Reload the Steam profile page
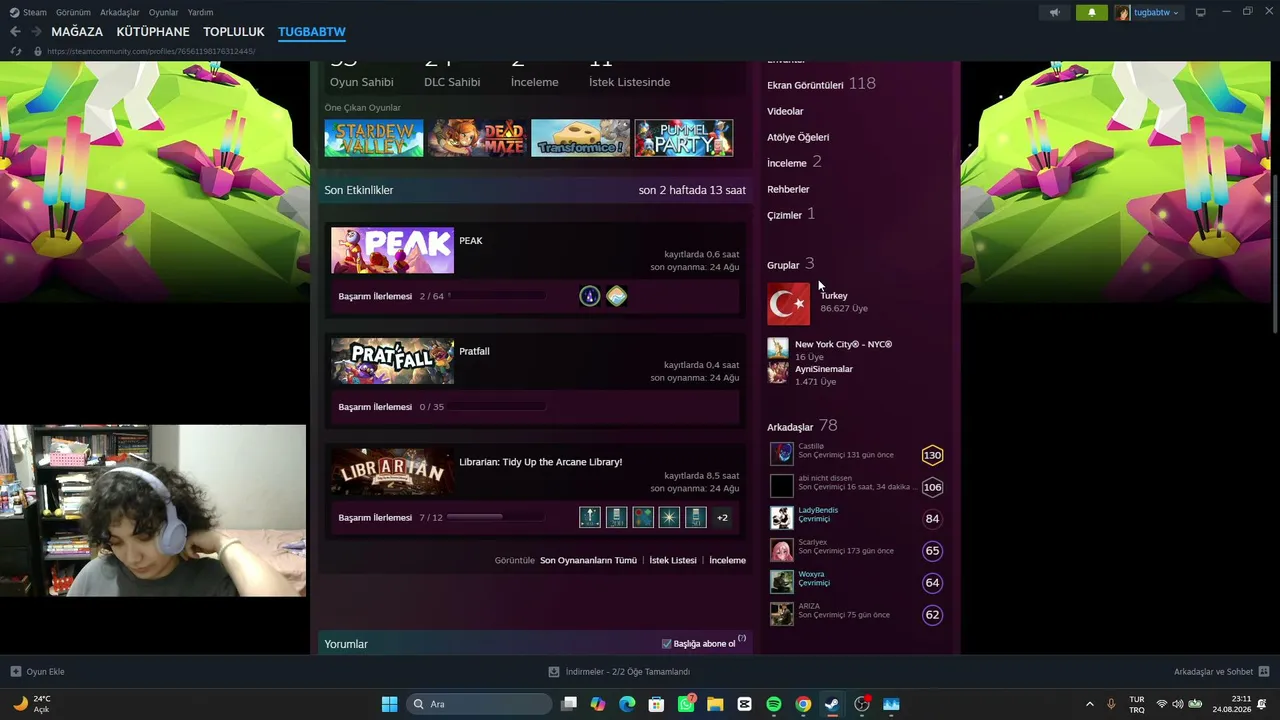This screenshot has width=1280, height=720. pyautogui.click(x=15, y=51)
